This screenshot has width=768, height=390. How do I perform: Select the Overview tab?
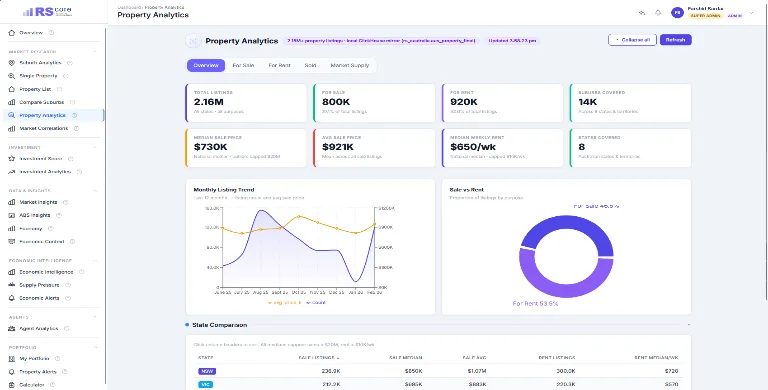[x=206, y=65]
